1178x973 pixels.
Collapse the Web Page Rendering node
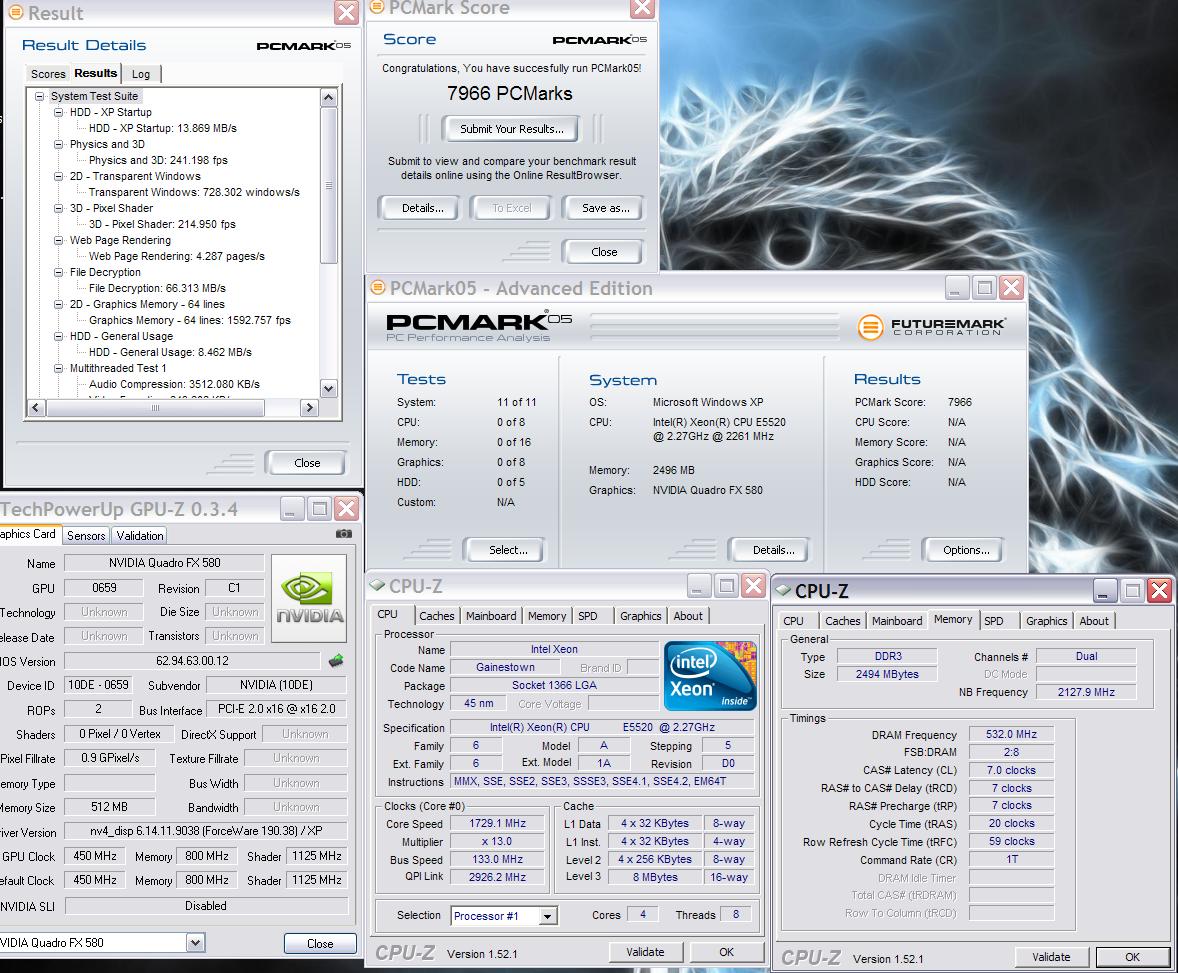(x=59, y=240)
